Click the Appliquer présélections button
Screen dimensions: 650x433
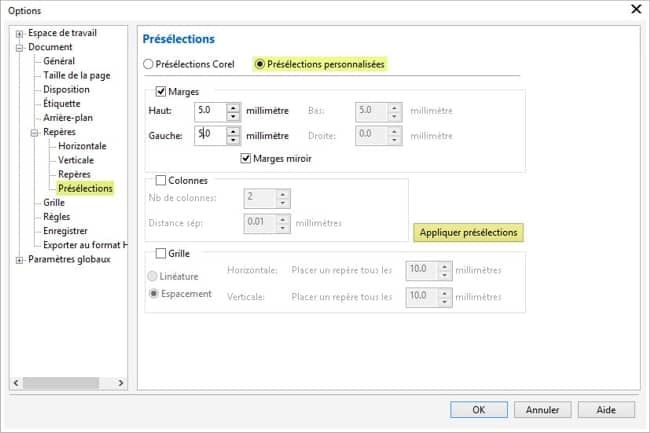click(x=468, y=232)
